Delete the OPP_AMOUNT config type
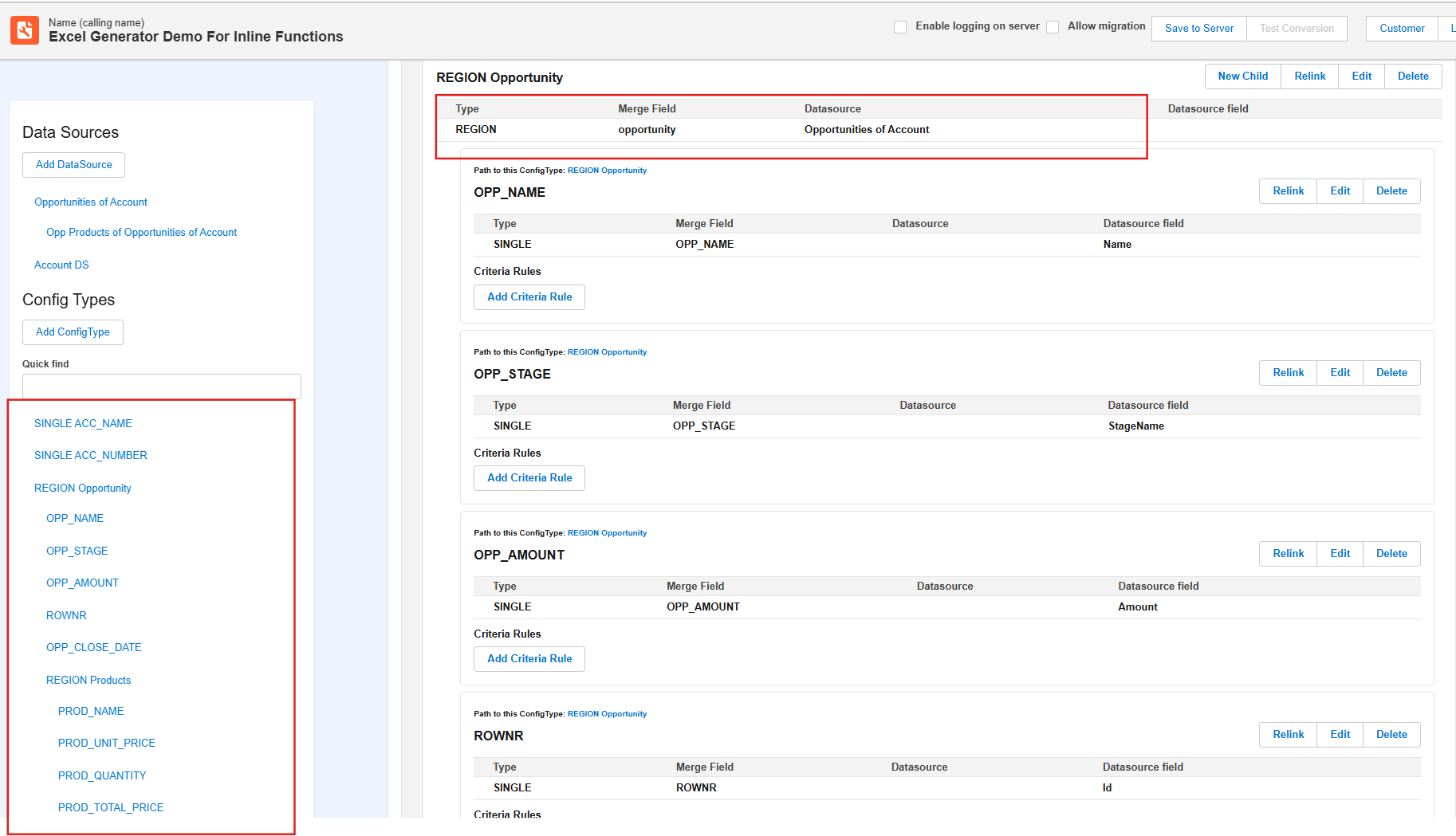The width and height of the screenshot is (1456, 836). click(1391, 554)
